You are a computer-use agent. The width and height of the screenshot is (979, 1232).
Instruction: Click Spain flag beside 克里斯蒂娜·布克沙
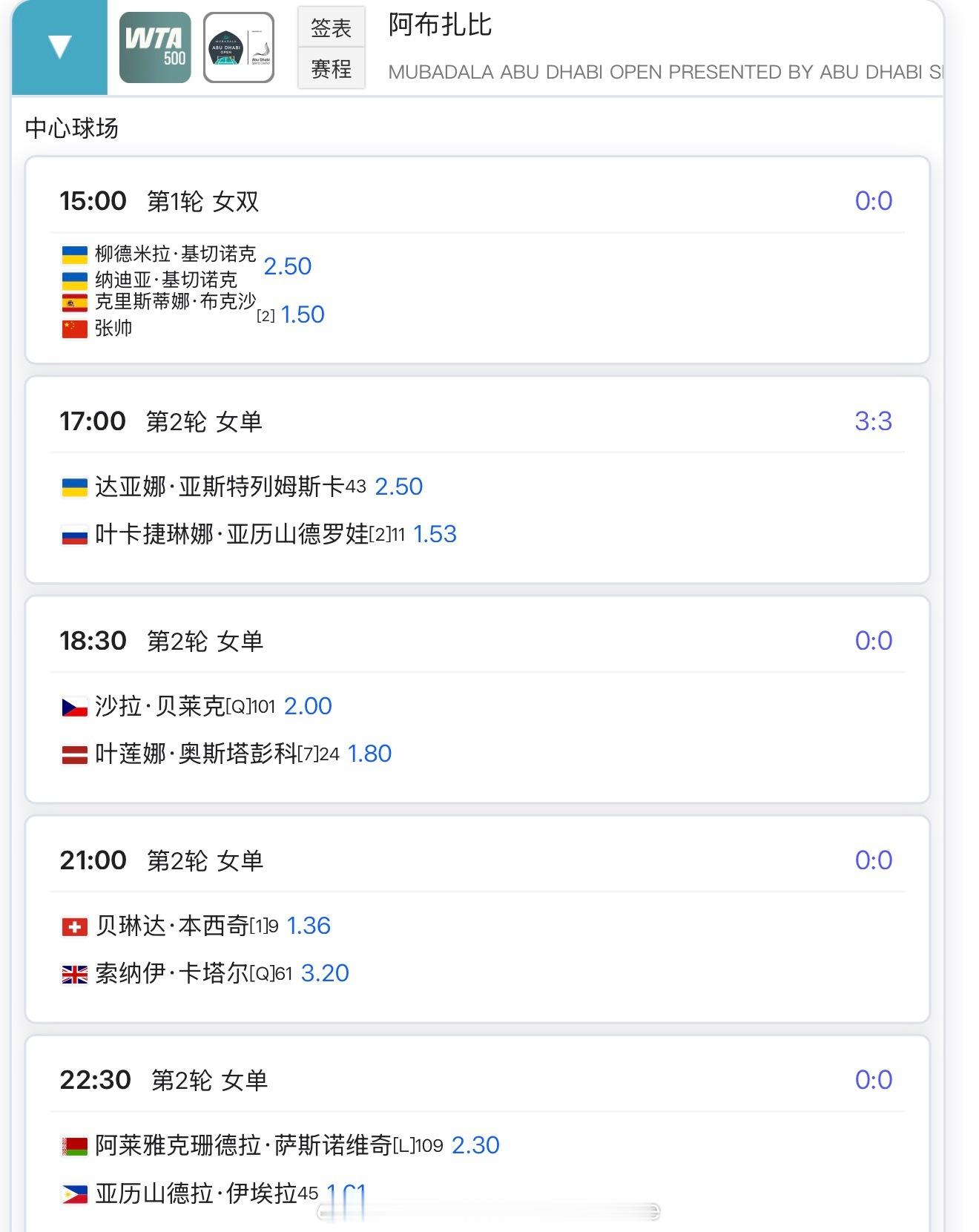[74, 303]
